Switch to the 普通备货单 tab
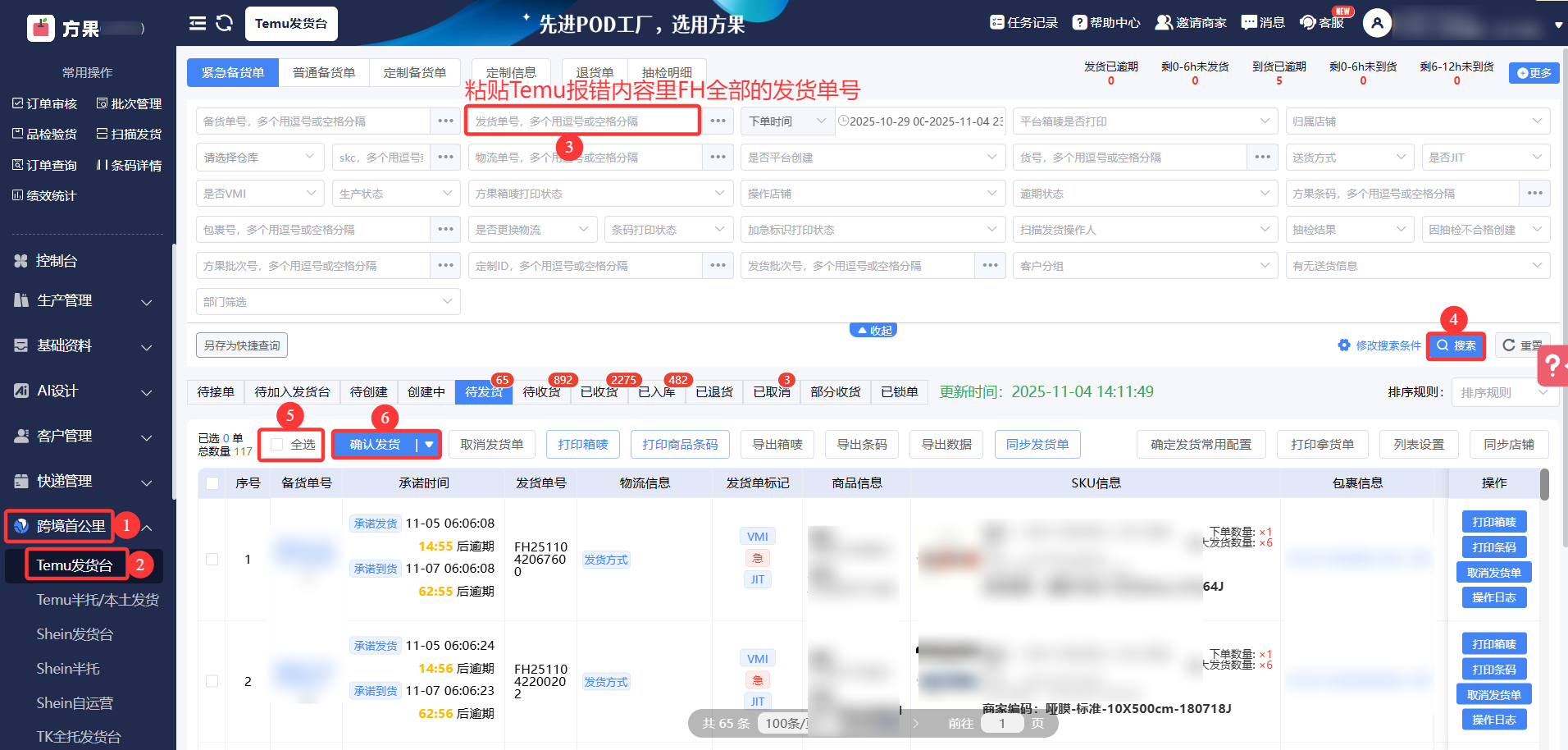The width and height of the screenshot is (1568, 750). coord(324,73)
